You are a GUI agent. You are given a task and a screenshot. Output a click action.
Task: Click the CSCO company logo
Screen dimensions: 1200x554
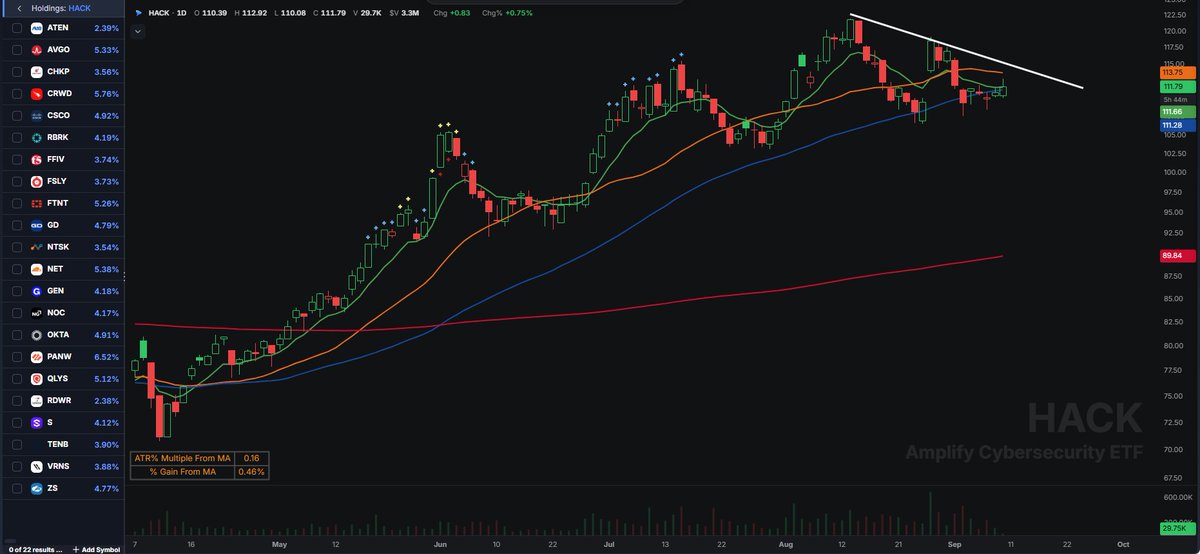(x=36, y=116)
